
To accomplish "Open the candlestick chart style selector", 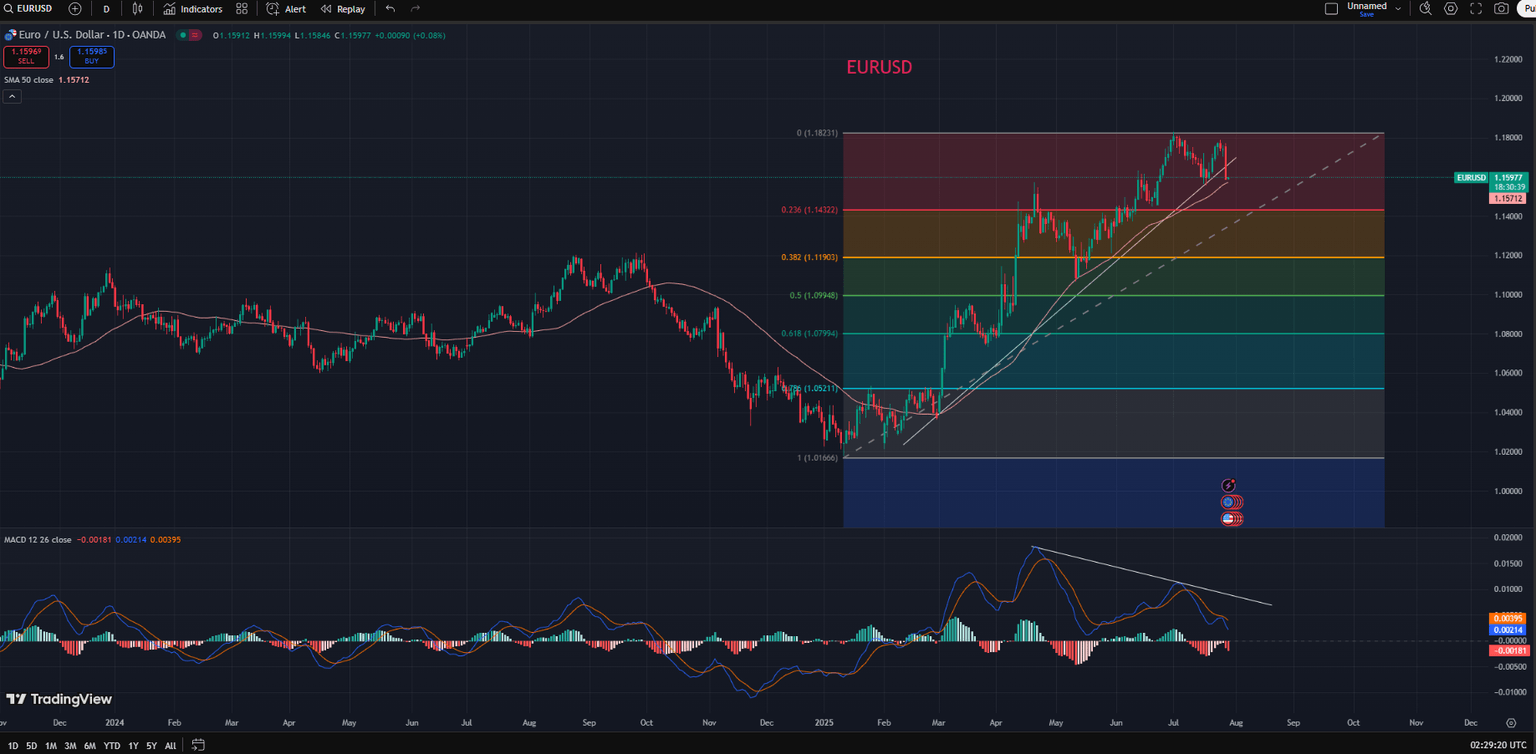I will click(x=138, y=9).
